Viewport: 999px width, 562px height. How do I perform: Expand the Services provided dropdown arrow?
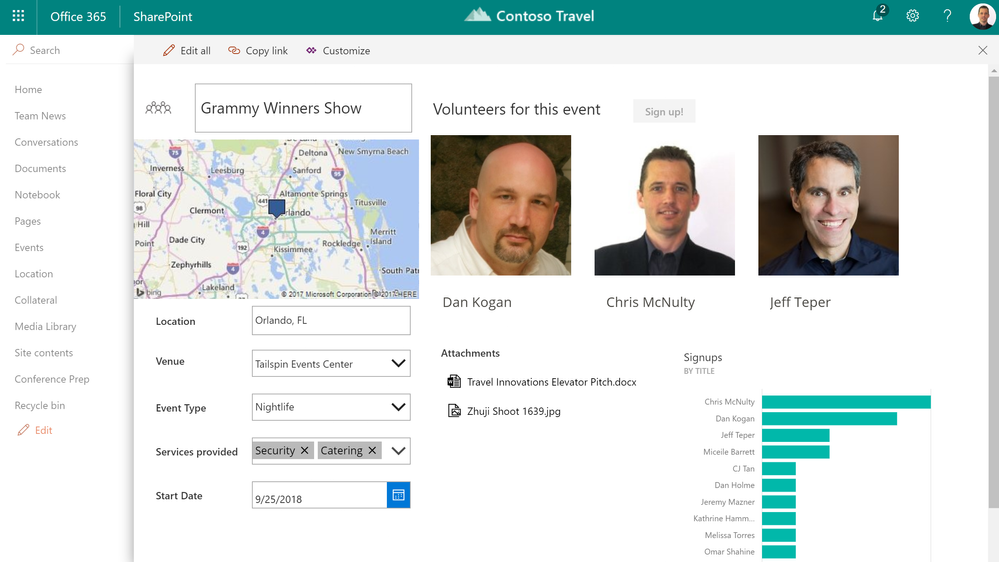(x=398, y=451)
